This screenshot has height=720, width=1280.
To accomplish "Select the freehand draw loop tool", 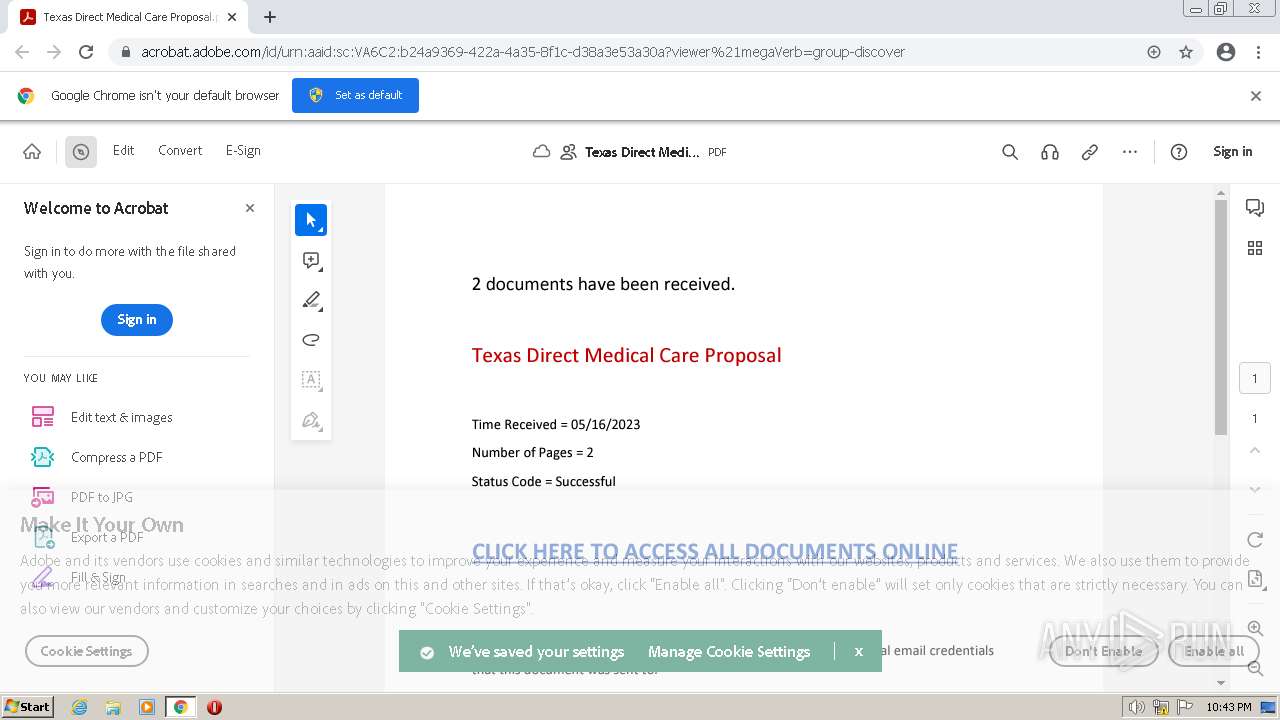I will point(311,340).
